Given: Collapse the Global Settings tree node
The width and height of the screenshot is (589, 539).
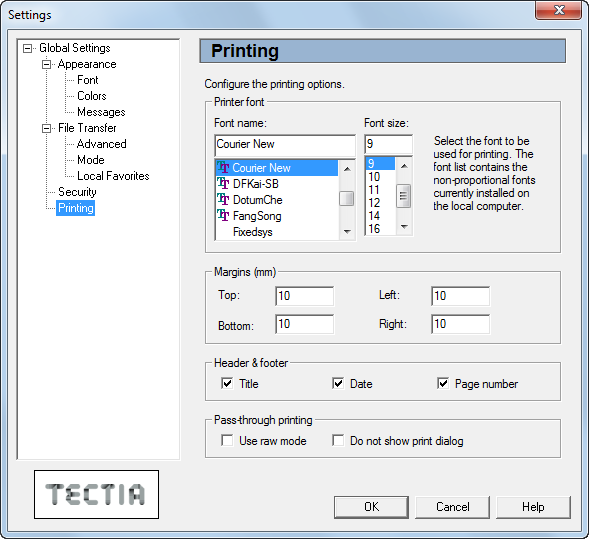Looking at the screenshot, I should click(27, 48).
